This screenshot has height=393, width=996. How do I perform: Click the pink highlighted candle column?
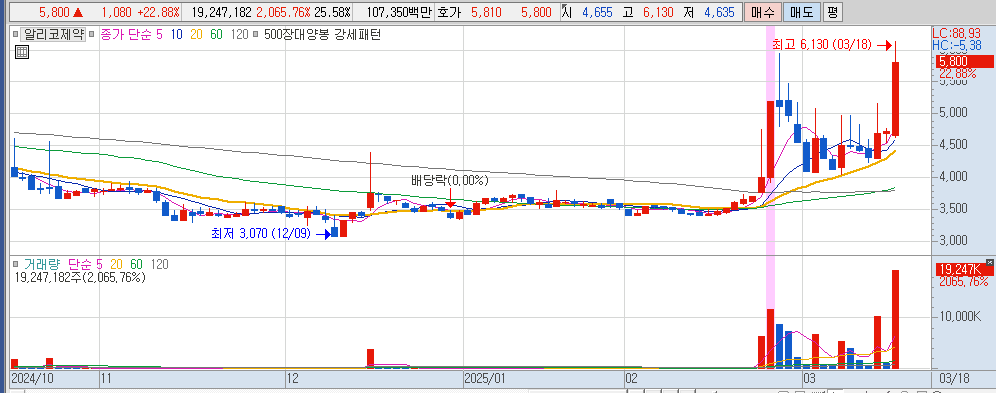pos(770,197)
